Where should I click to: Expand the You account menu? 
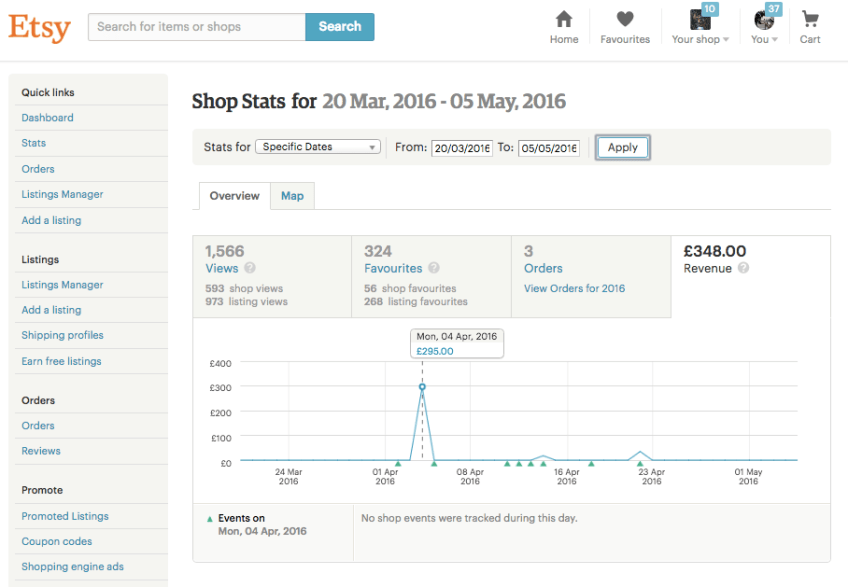[x=765, y=27]
